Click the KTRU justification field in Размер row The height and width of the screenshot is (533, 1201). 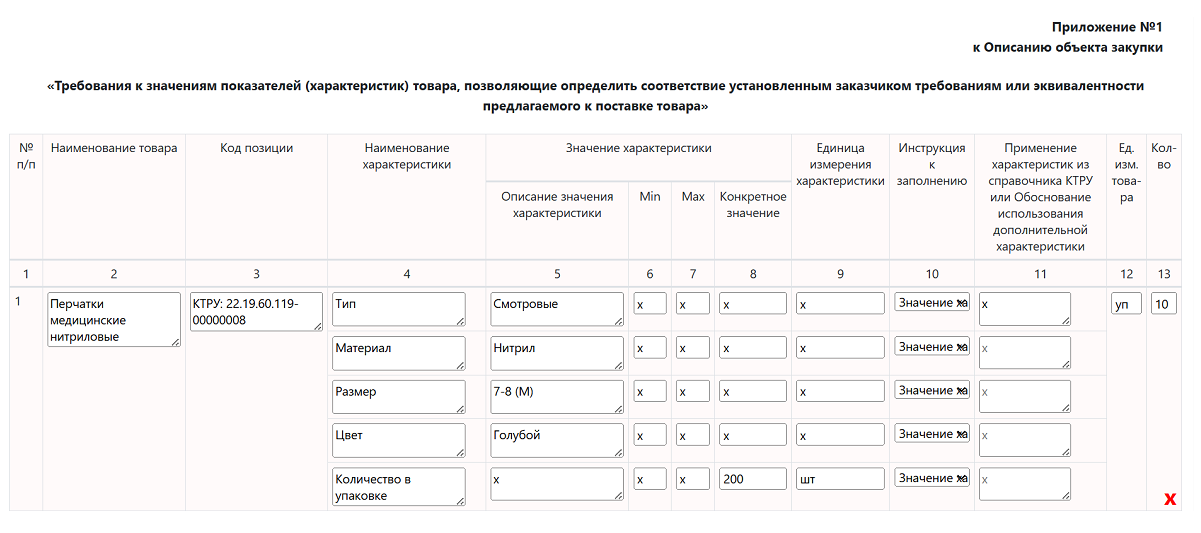tap(1025, 397)
